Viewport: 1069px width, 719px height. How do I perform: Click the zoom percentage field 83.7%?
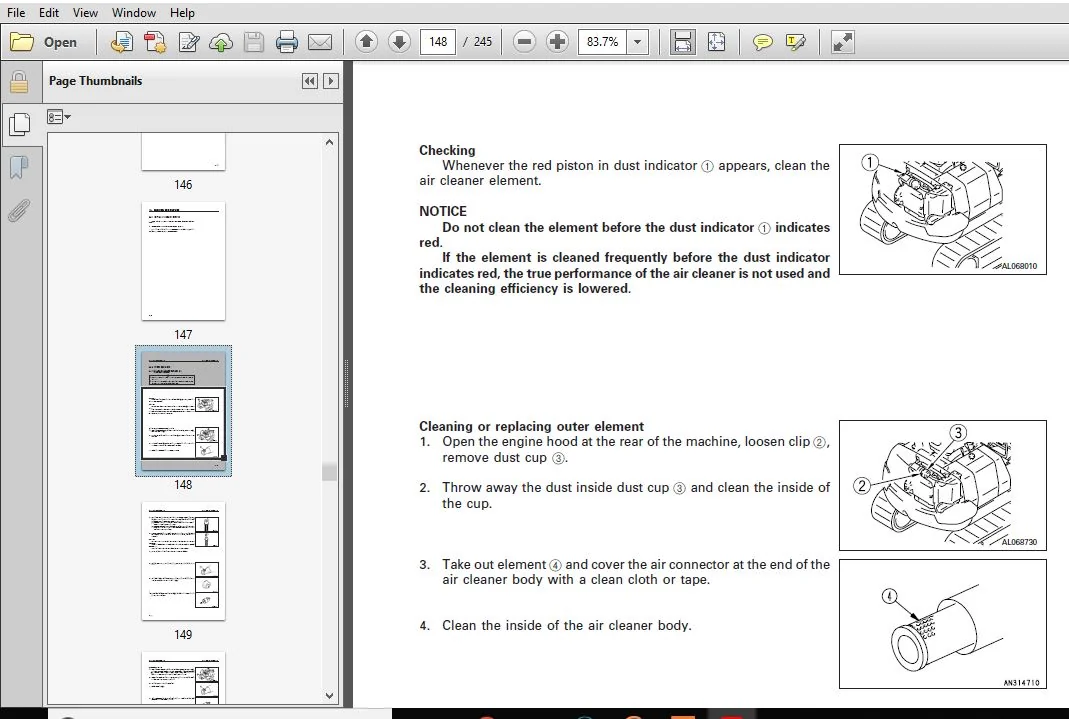pyautogui.click(x=603, y=42)
